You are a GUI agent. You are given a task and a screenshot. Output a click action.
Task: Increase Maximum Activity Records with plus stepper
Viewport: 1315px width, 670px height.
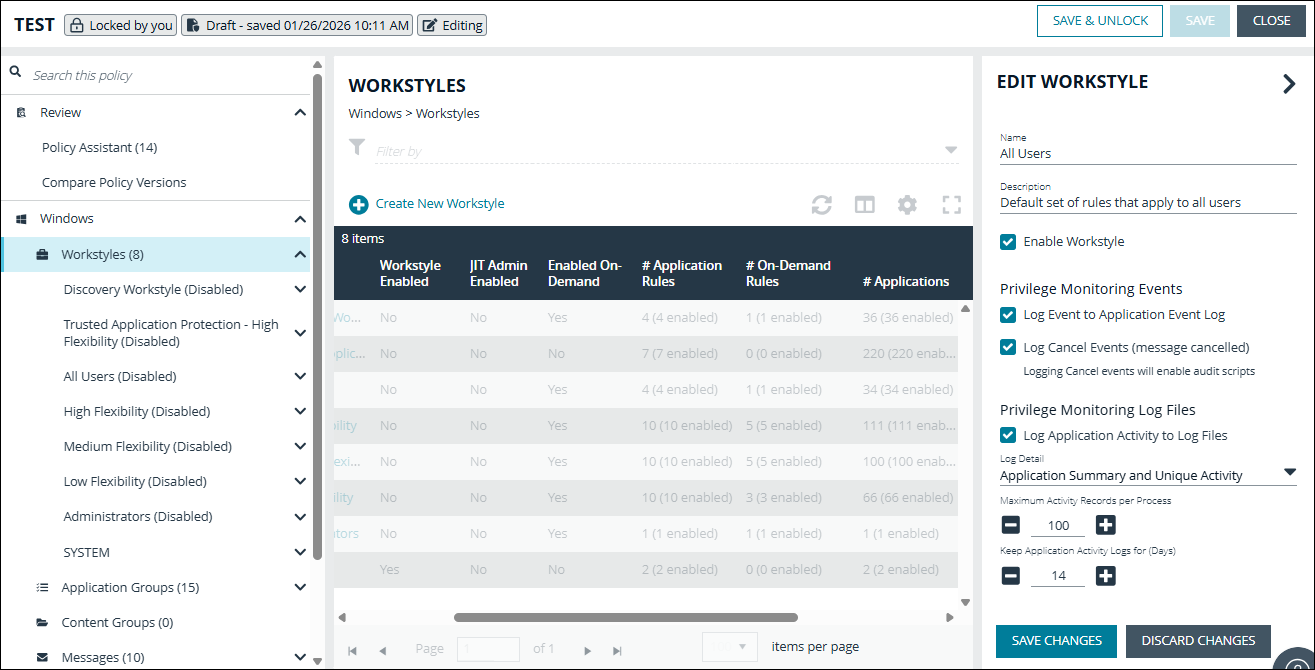point(1105,524)
